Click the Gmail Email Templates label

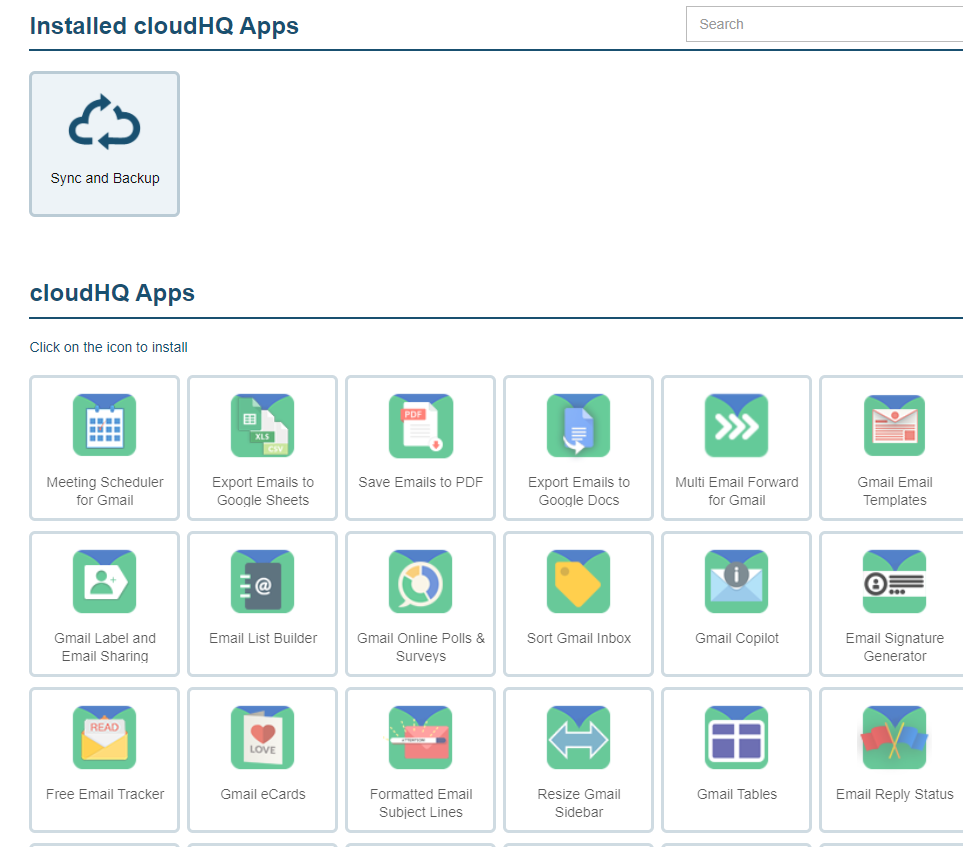[x=895, y=491]
